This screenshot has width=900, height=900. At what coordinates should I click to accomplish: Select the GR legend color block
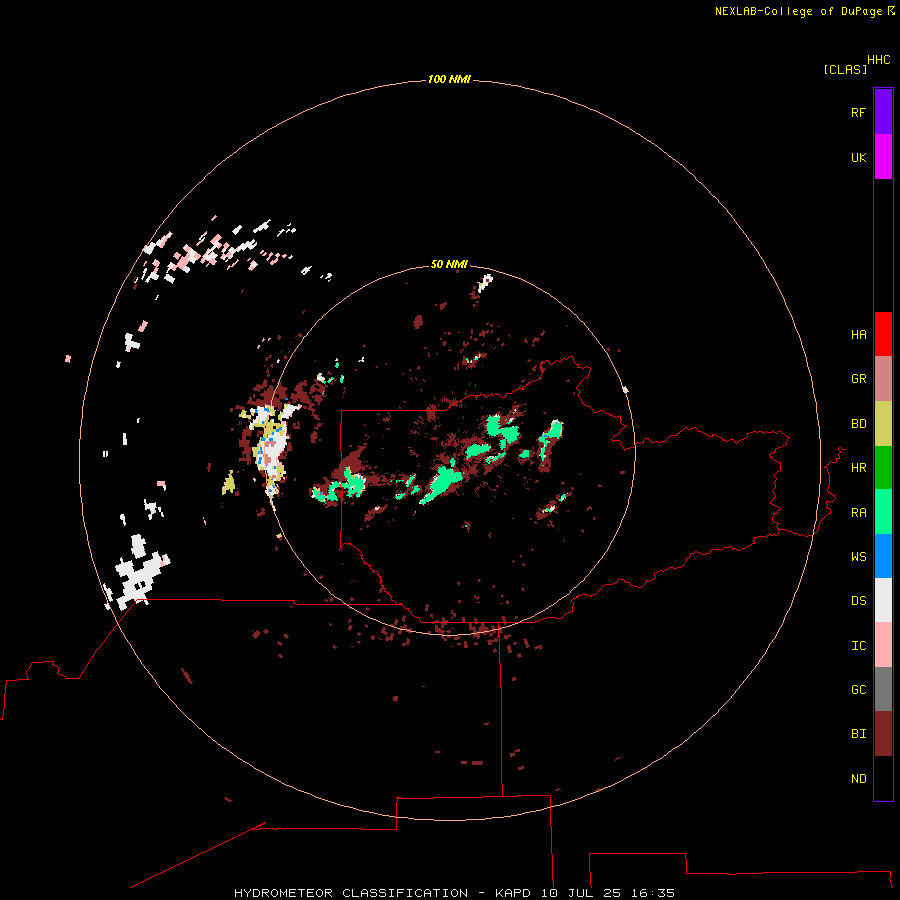(883, 379)
